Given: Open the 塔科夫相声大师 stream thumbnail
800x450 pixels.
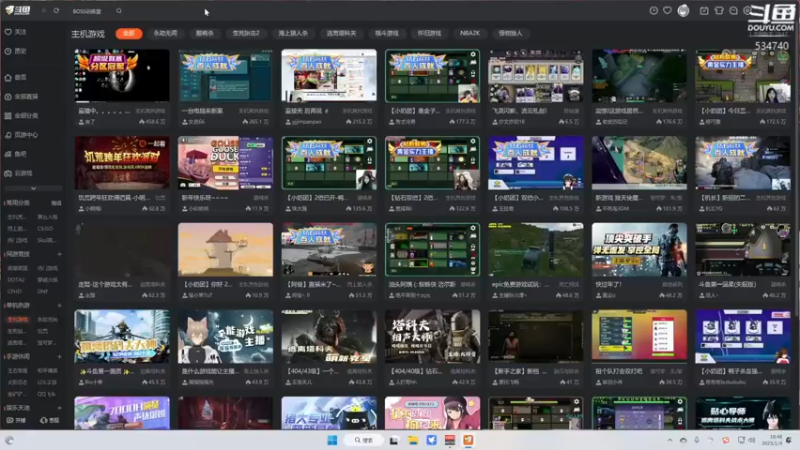Looking at the screenshot, I should [432, 336].
